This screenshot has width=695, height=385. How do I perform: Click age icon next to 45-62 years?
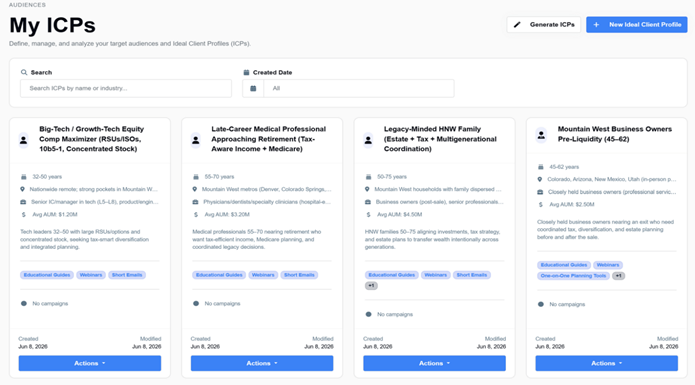pyautogui.click(x=540, y=167)
